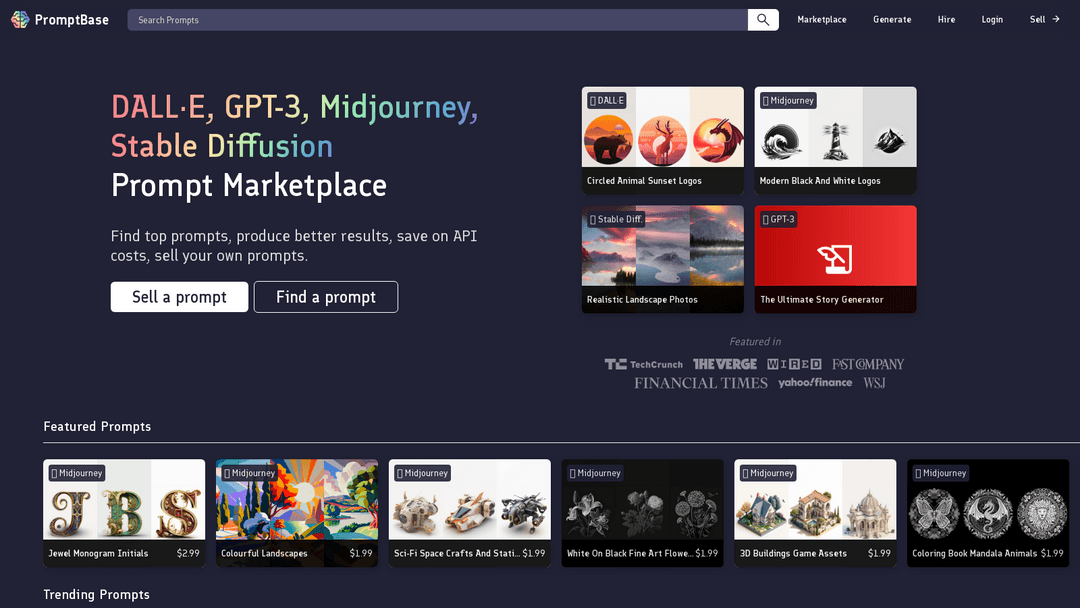
Task: Click the PromptBase brand name
Action: click(72, 20)
